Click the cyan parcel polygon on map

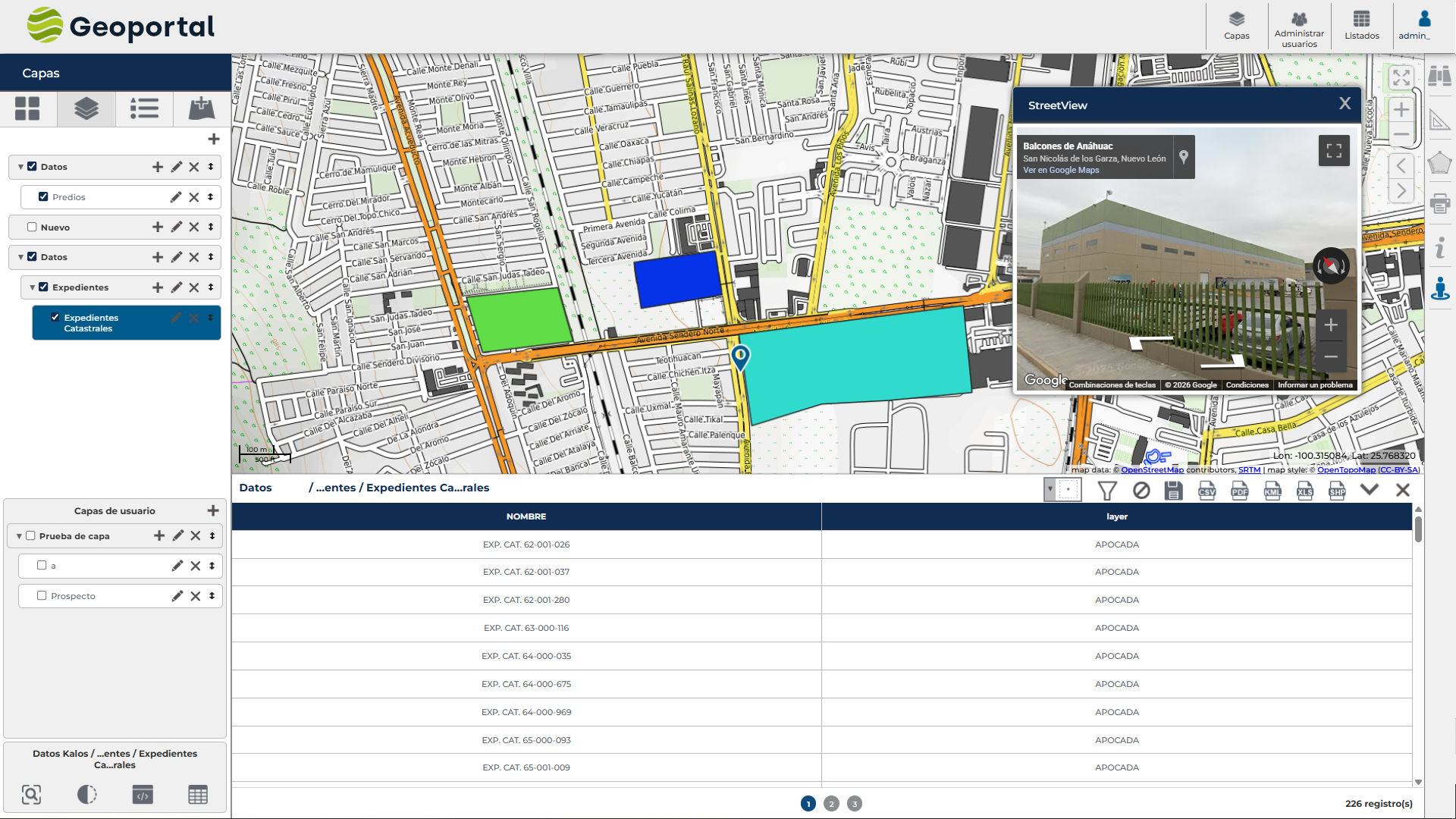pos(857,360)
